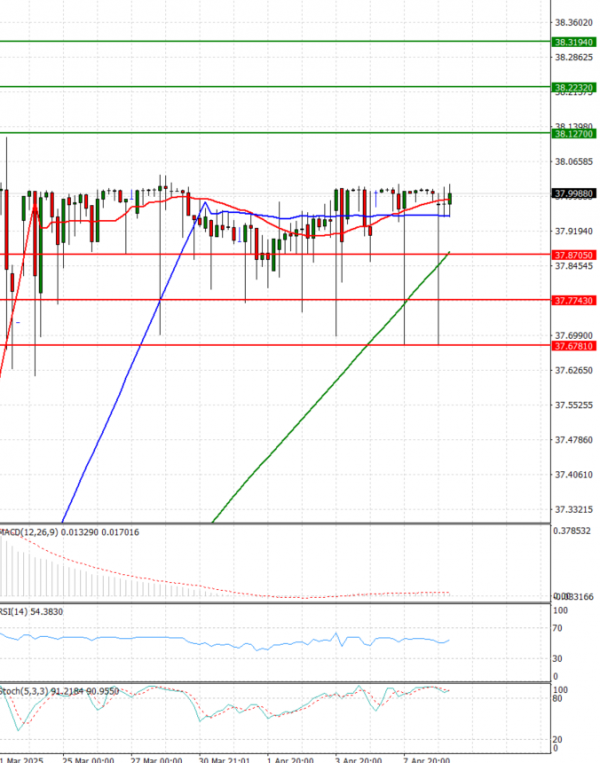
Task: Click the 38.12700 green resistance label
Action: pyautogui.click(x=574, y=134)
